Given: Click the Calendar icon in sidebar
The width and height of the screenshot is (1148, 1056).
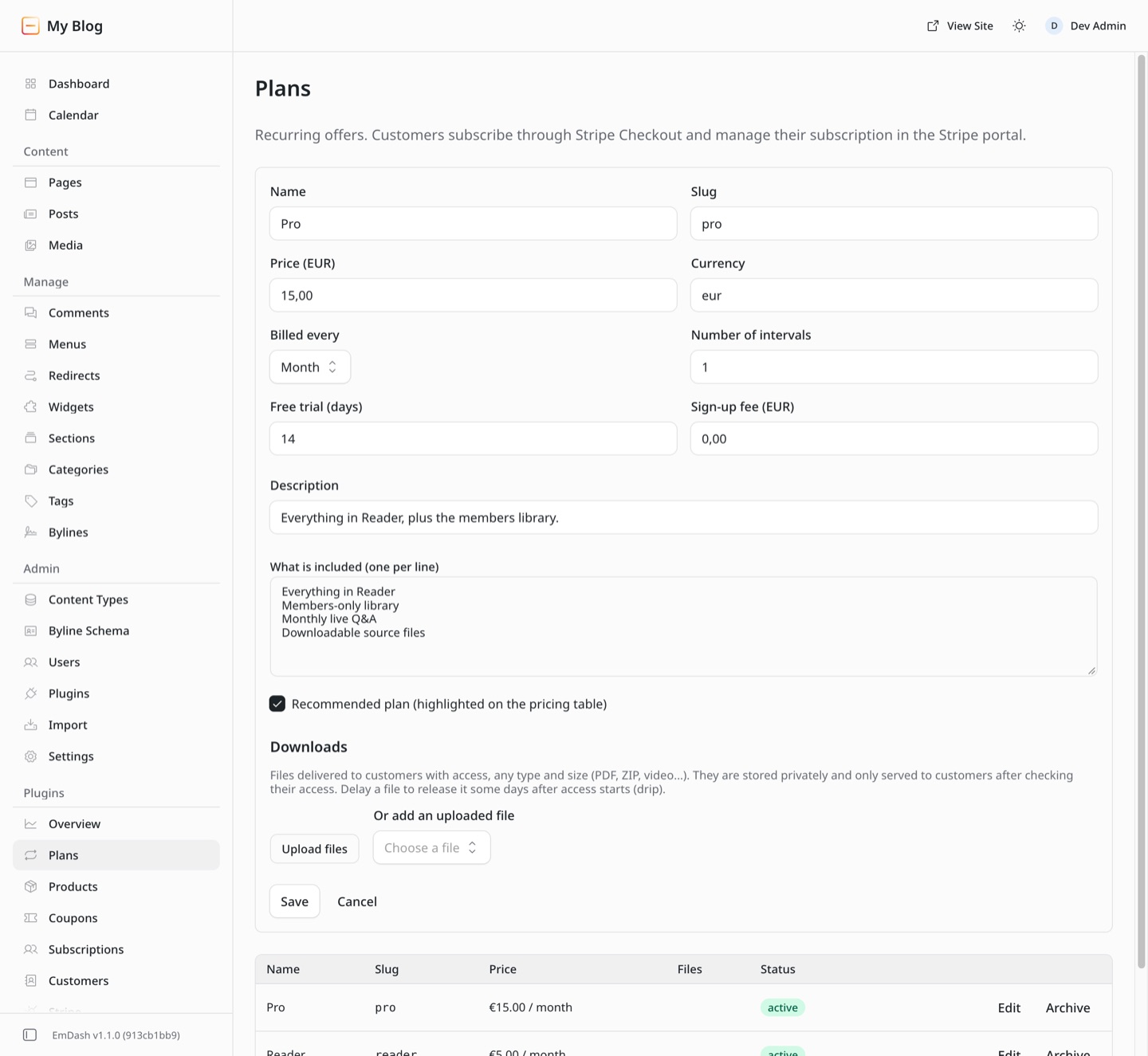Looking at the screenshot, I should click(x=31, y=115).
